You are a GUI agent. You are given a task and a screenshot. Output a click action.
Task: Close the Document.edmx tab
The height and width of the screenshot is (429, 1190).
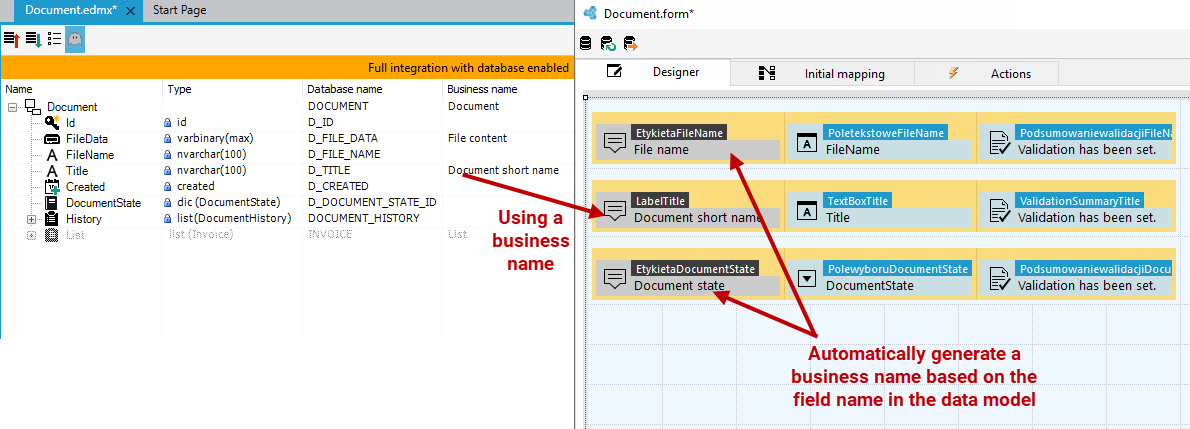130,11
